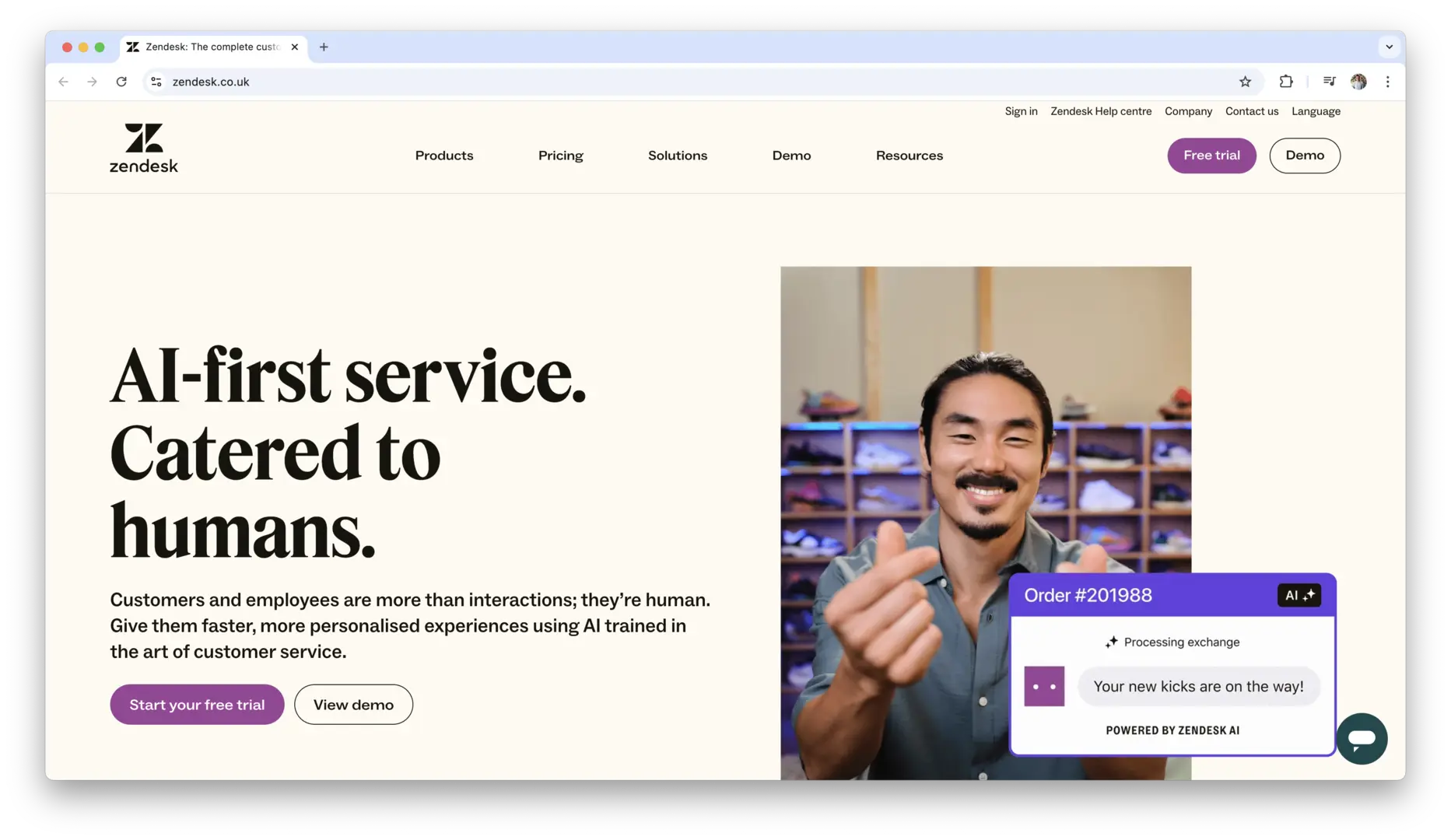This screenshot has width=1451, height=840.
Task: Open the browser extensions puzzle icon
Action: coord(1286,82)
